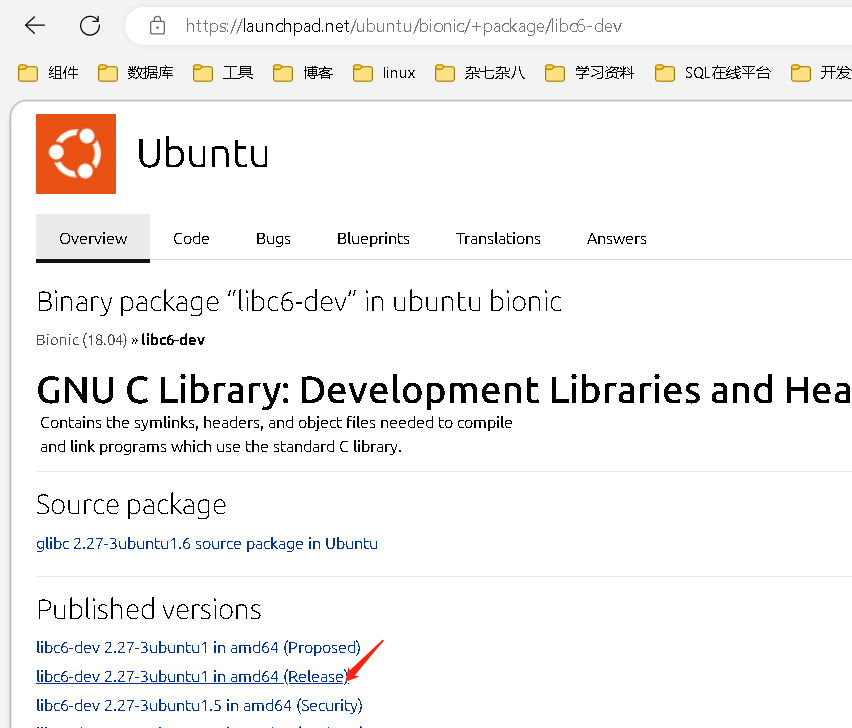Click the Ubuntu logo image

point(76,154)
